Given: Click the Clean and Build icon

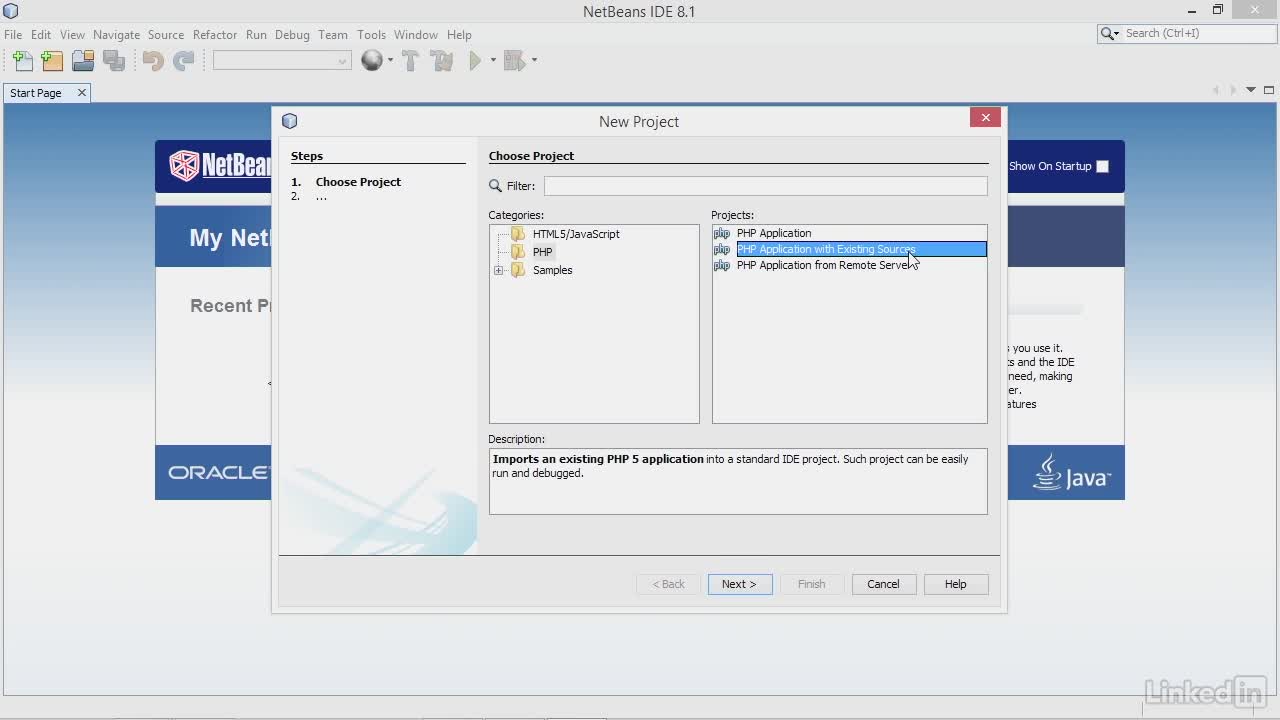Looking at the screenshot, I should (x=441, y=61).
